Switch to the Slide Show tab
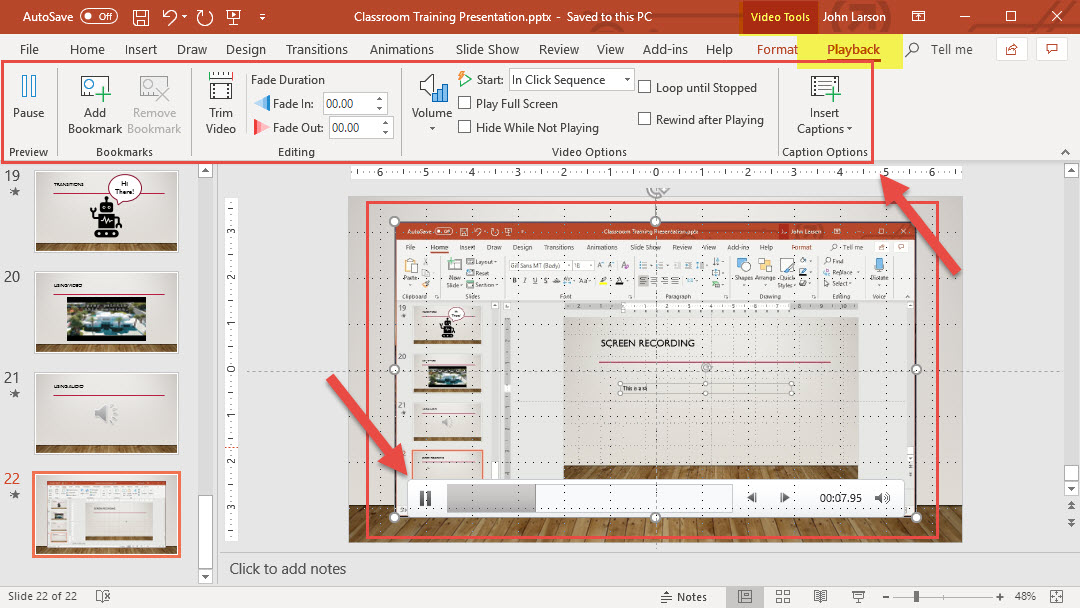Screen dimensions: 1080x608 [487, 49]
